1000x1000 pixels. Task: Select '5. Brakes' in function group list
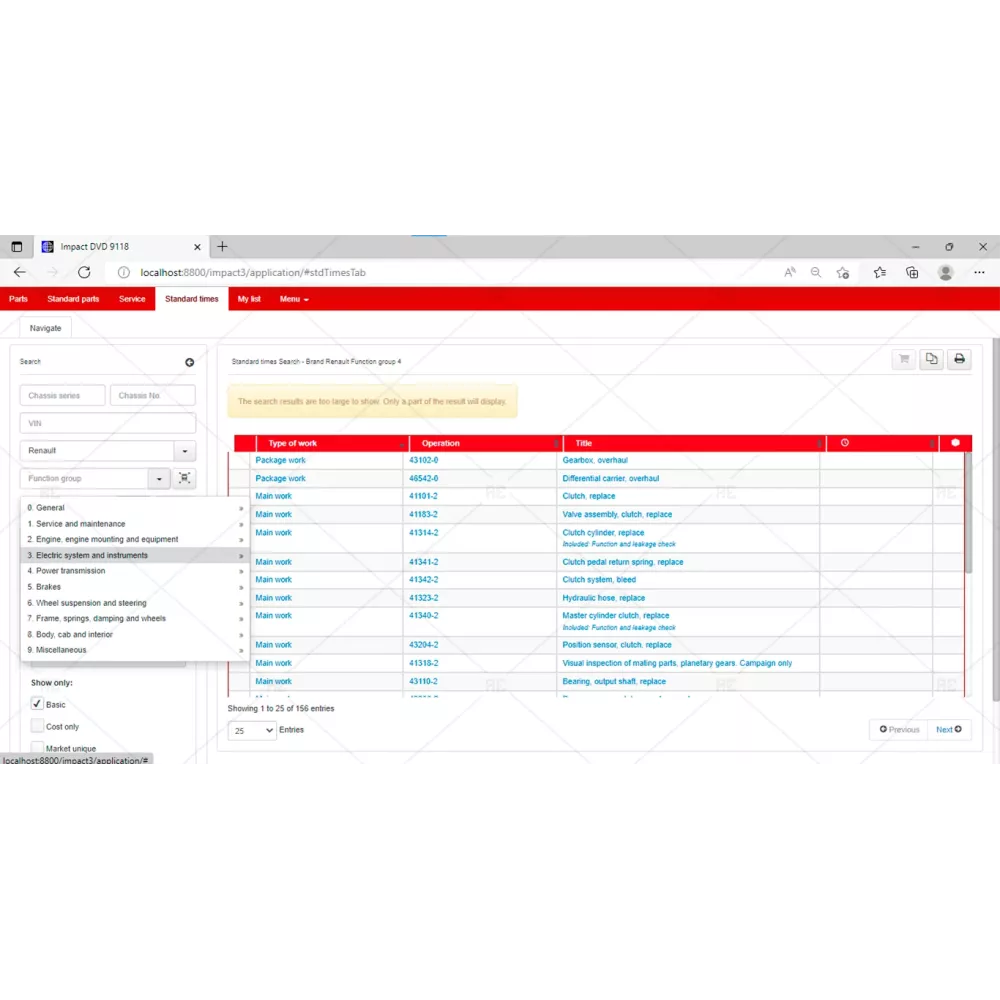(48, 587)
